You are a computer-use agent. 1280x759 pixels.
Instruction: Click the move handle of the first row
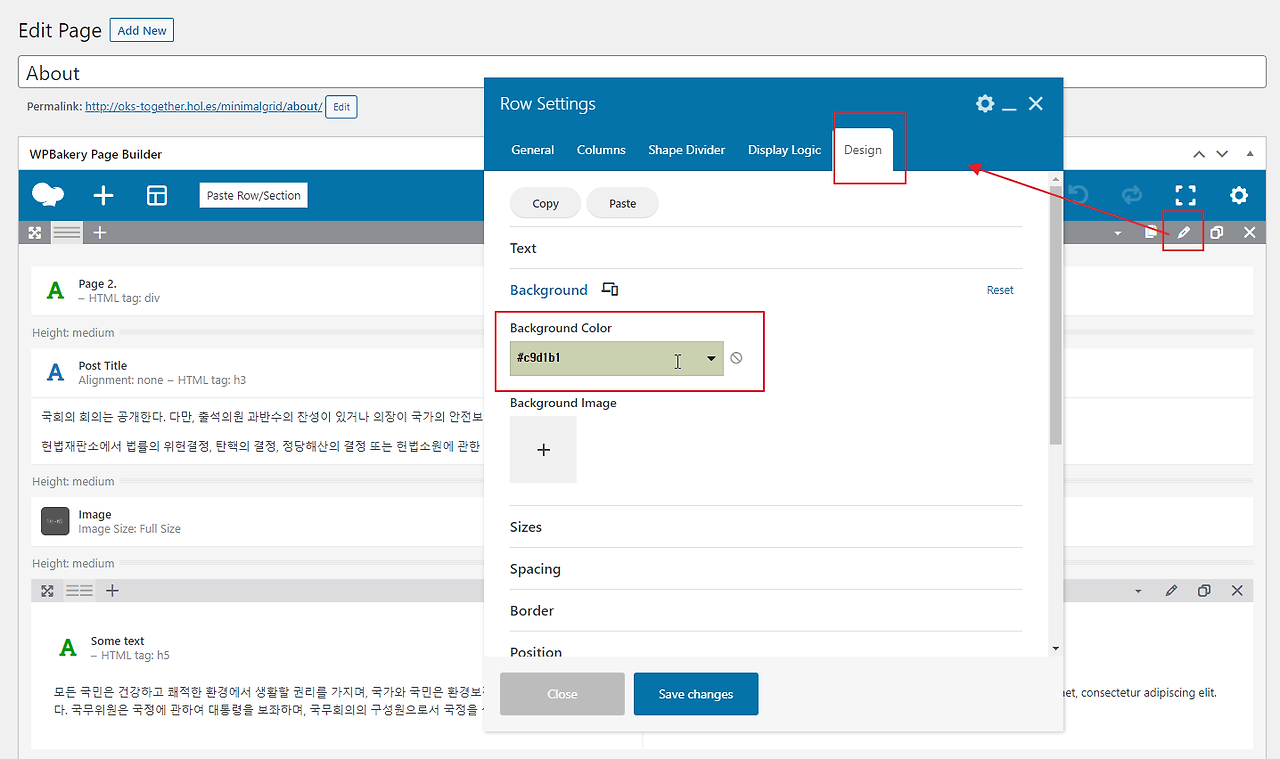[x=35, y=232]
